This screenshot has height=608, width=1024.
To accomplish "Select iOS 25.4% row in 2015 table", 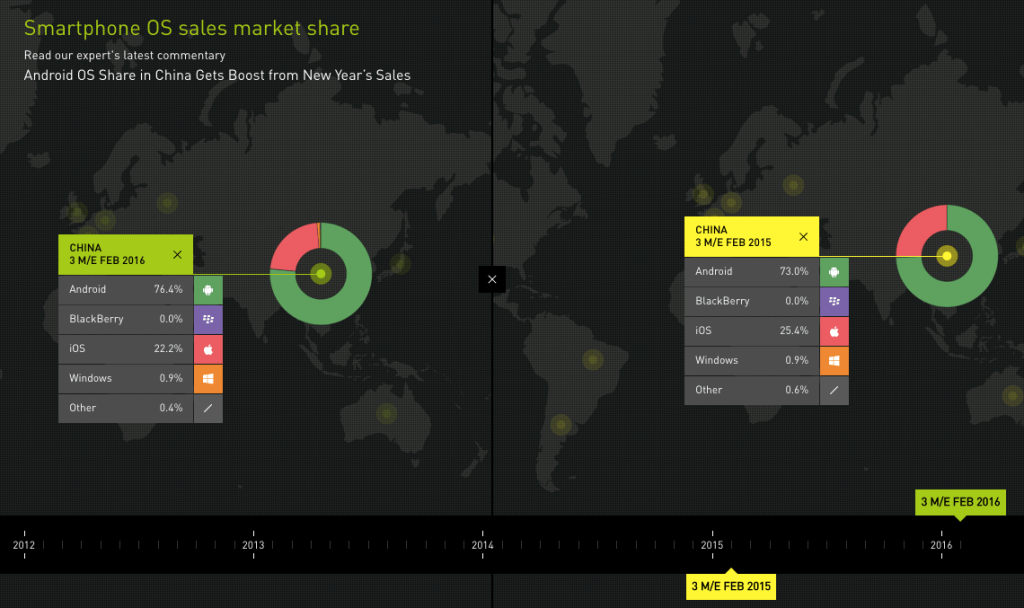I will pos(752,331).
